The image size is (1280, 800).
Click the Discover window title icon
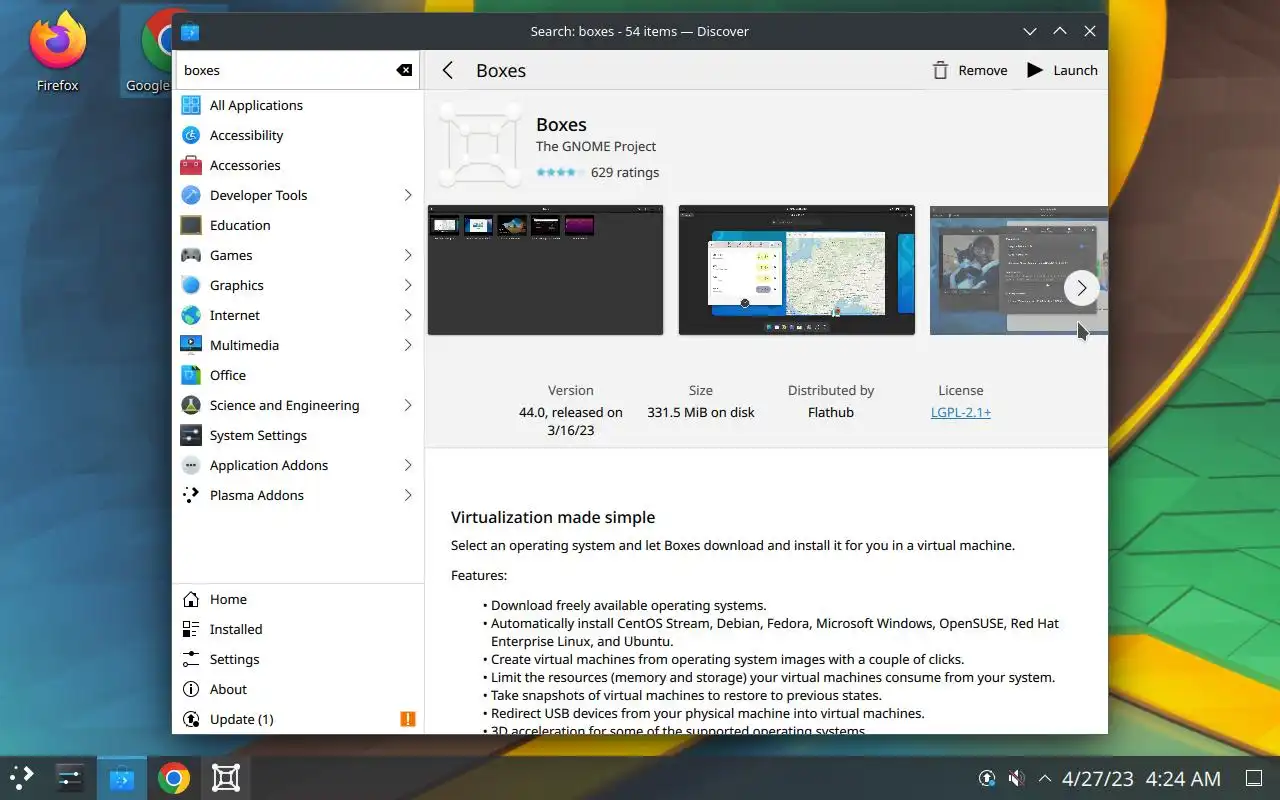pyautogui.click(x=190, y=31)
